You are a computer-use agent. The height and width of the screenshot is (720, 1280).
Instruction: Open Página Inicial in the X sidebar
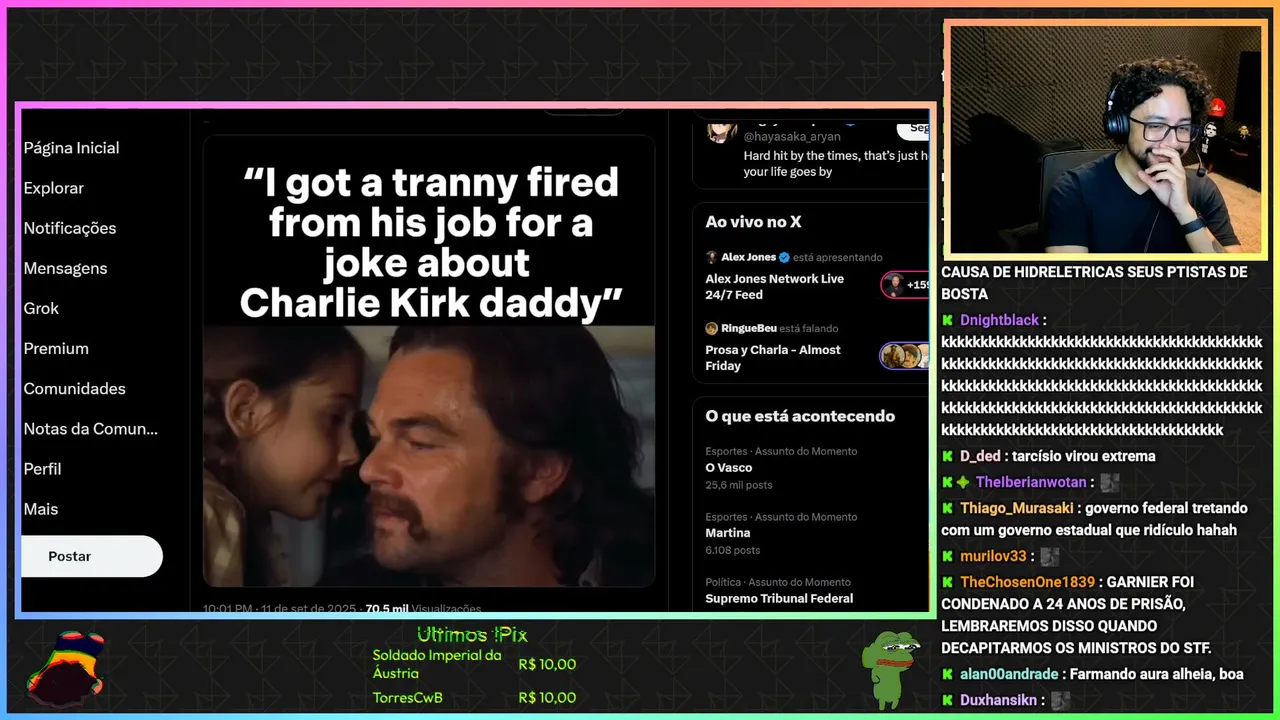click(71, 148)
